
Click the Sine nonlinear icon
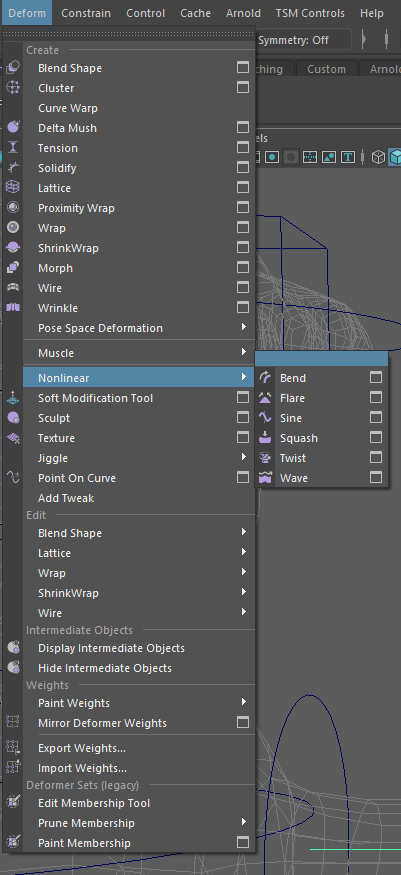click(x=265, y=418)
